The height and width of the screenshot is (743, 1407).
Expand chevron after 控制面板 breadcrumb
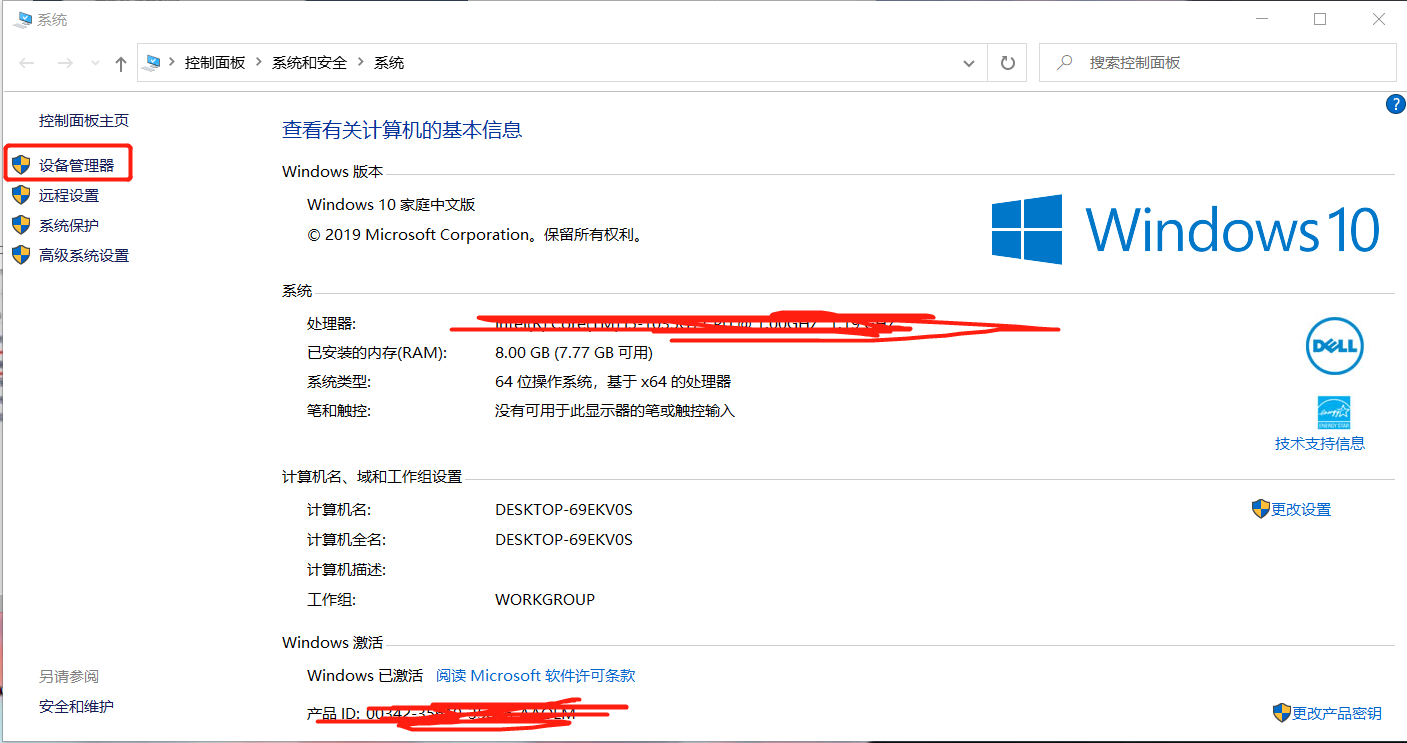[x=258, y=62]
